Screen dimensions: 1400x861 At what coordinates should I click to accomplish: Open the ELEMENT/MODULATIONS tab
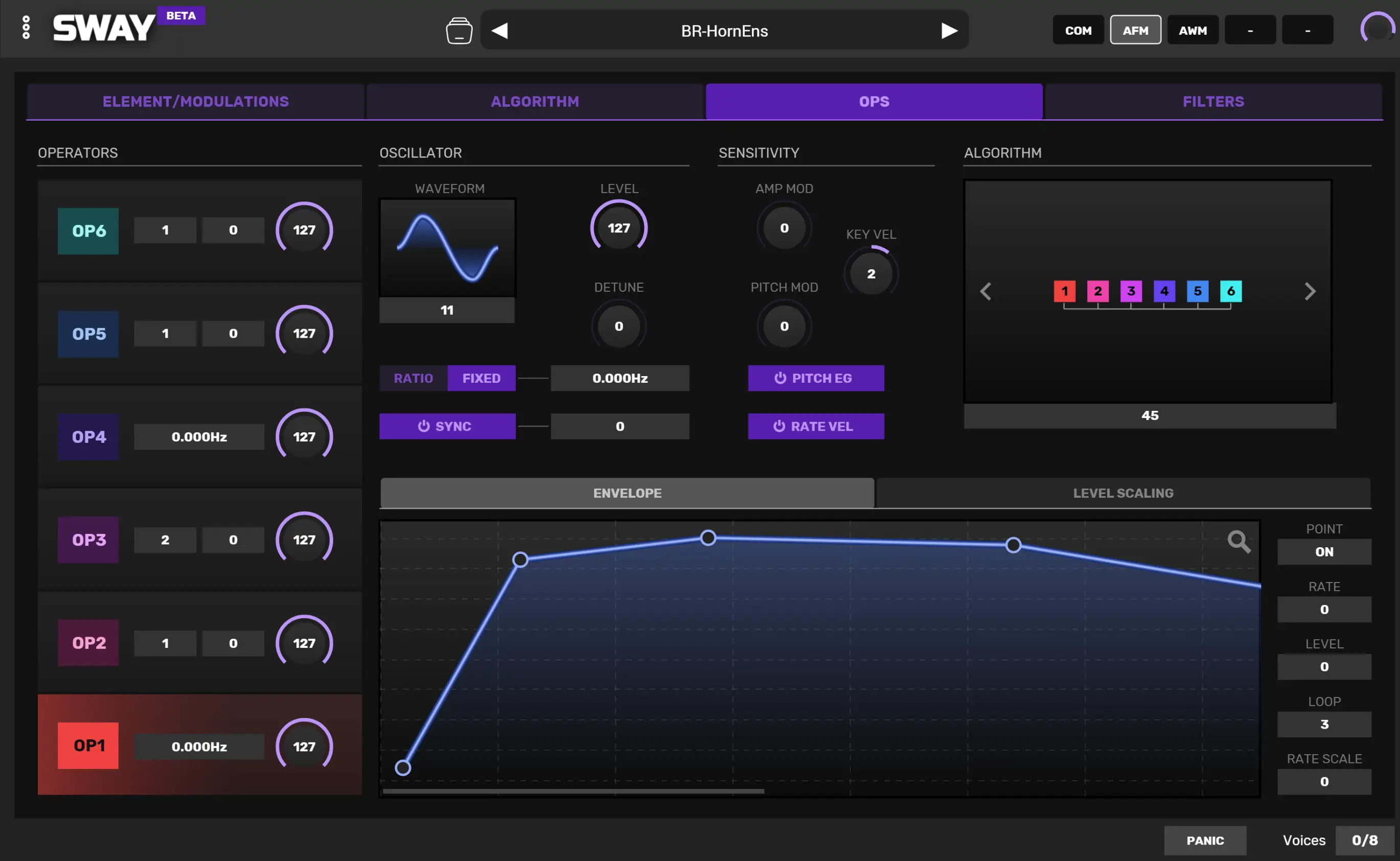[x=195, y=101]
